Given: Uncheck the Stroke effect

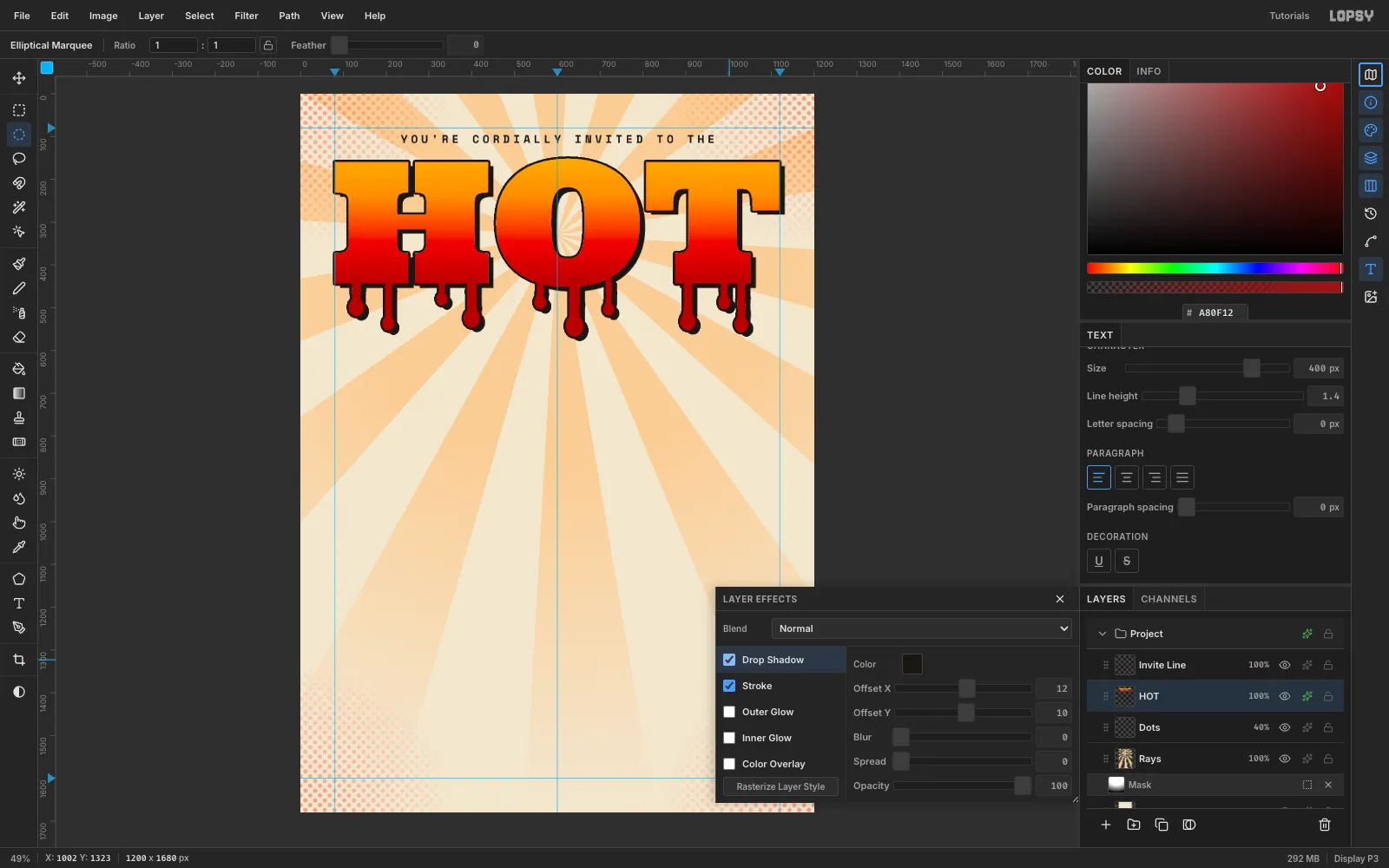Looking at the screenshot, I should (x=729, y=686).
